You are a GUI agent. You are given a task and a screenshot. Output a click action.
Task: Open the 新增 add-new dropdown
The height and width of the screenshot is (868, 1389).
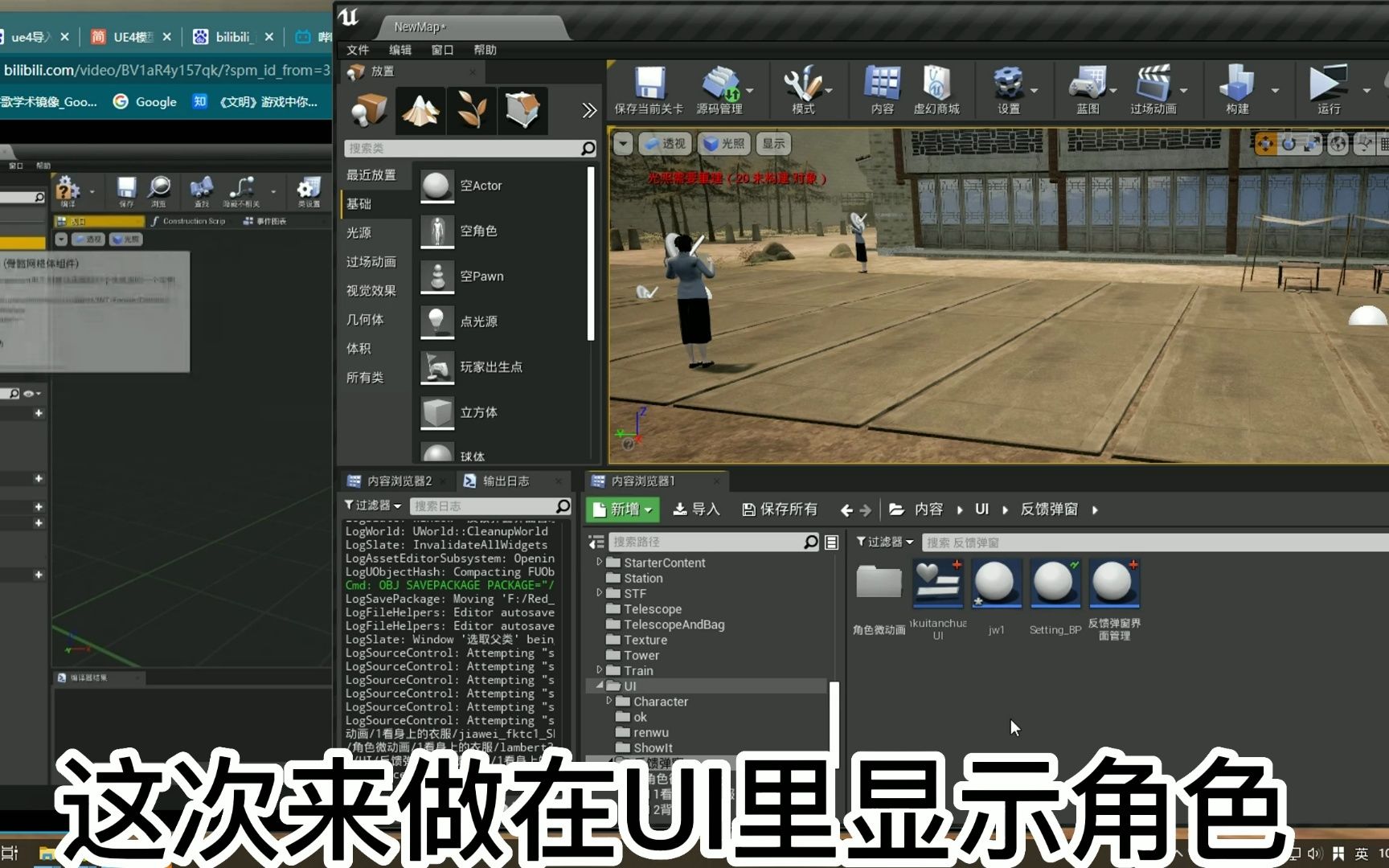pos(621,509)
